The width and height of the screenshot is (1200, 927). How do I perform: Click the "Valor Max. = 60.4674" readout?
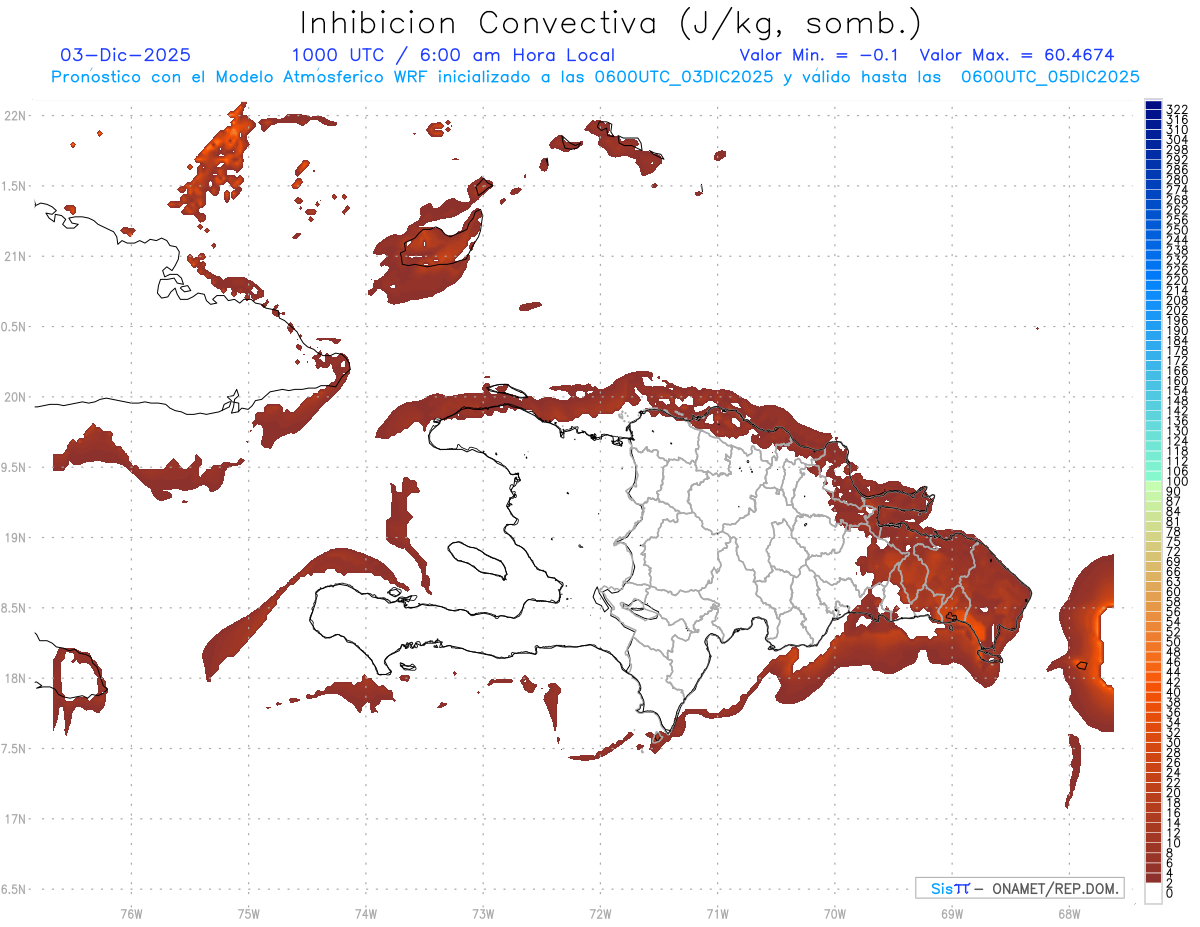point(1017,55)
